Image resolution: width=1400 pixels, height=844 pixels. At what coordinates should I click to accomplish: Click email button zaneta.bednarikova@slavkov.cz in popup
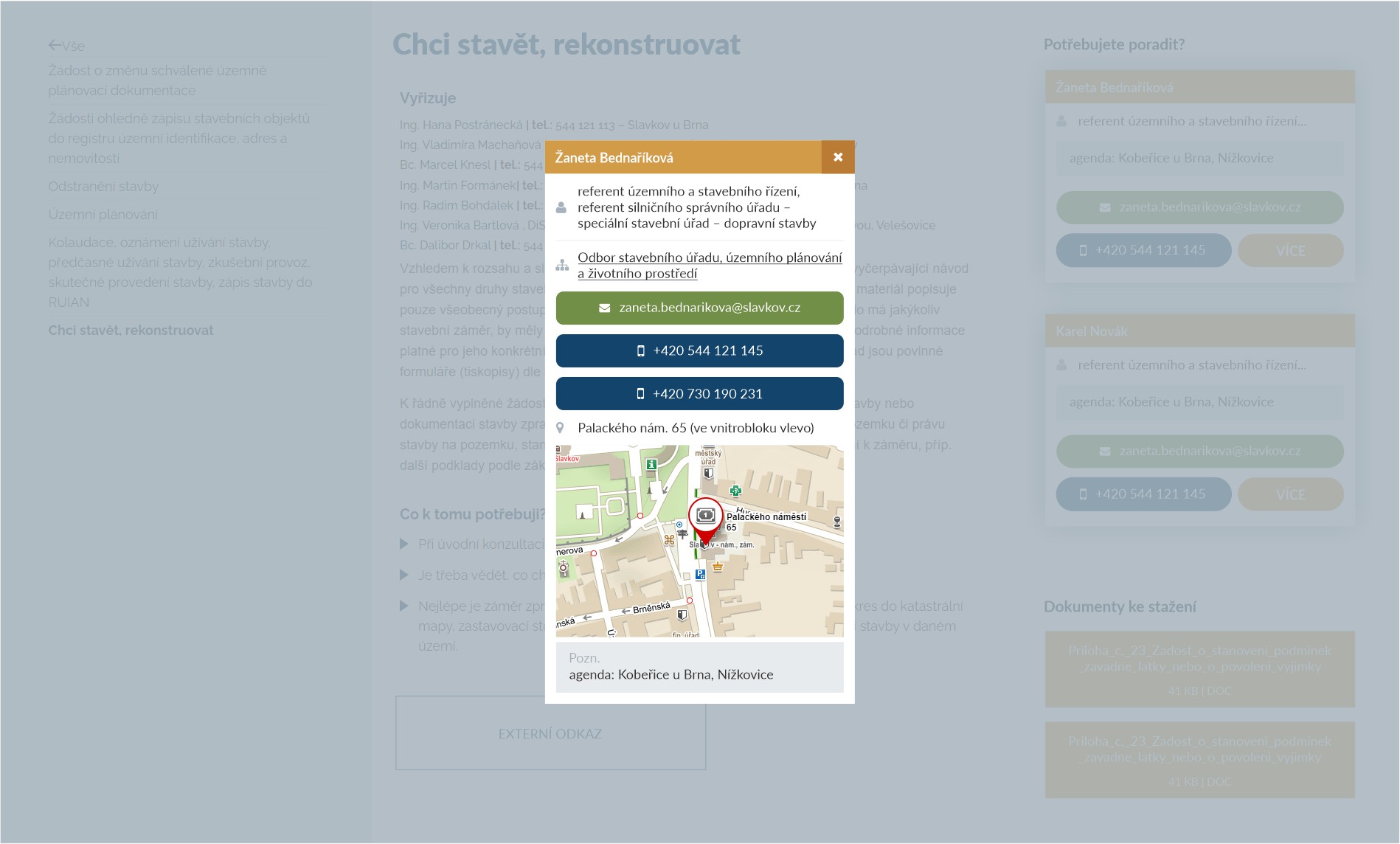699,308
